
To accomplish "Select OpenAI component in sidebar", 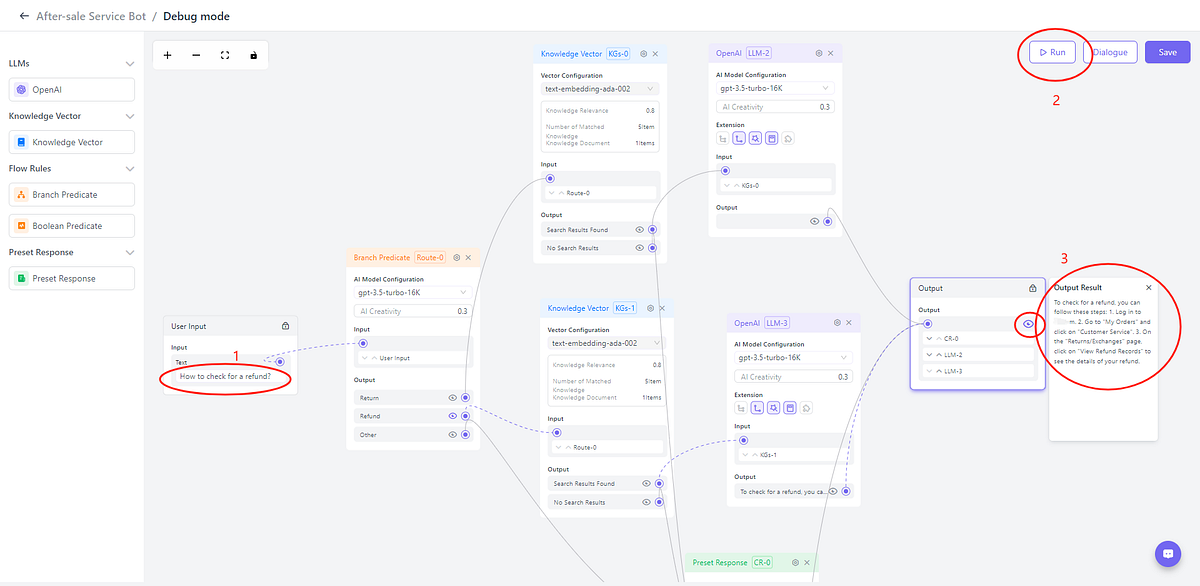I will (71, 90).
